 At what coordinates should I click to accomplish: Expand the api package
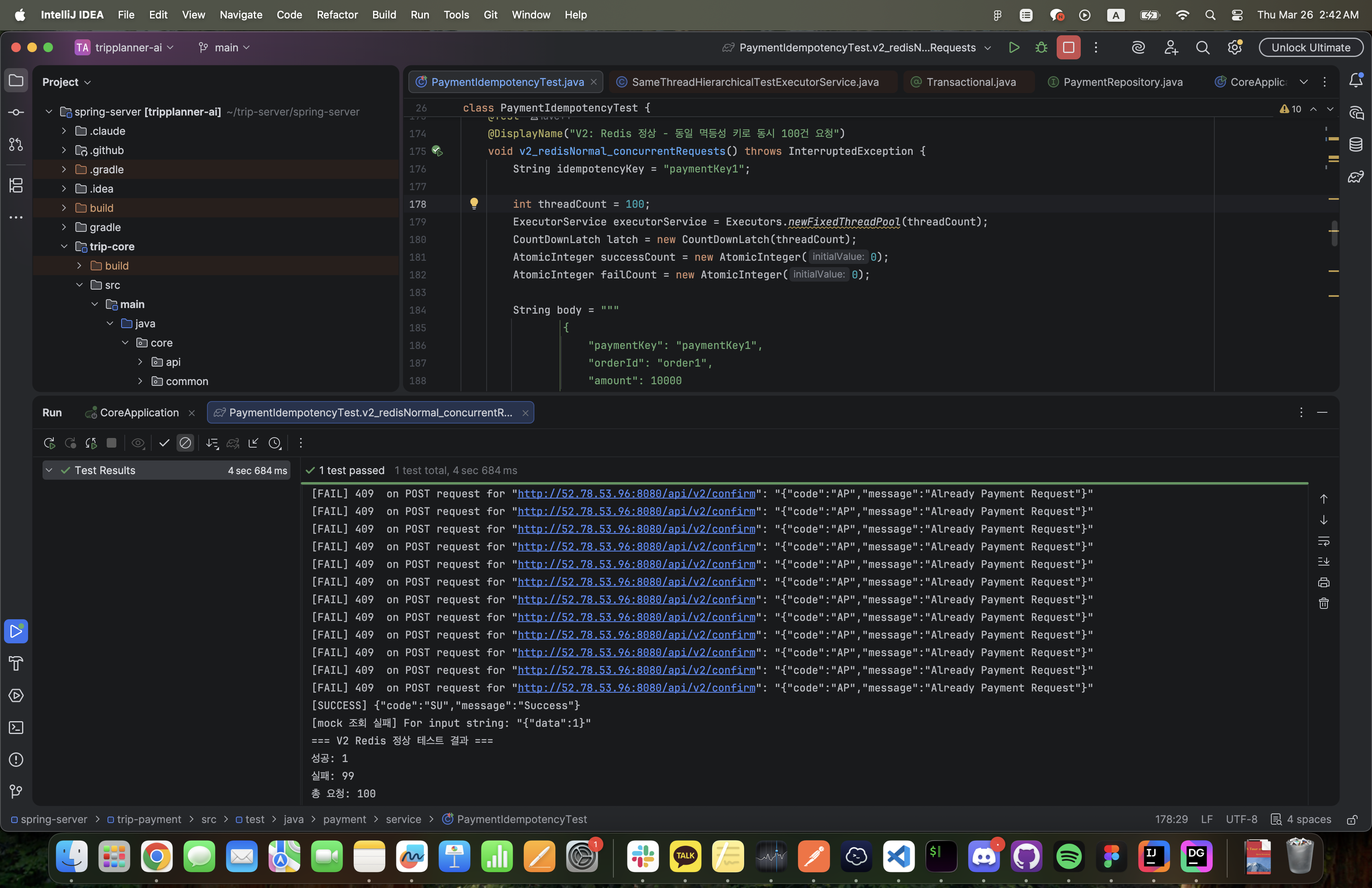click(140, 362)
